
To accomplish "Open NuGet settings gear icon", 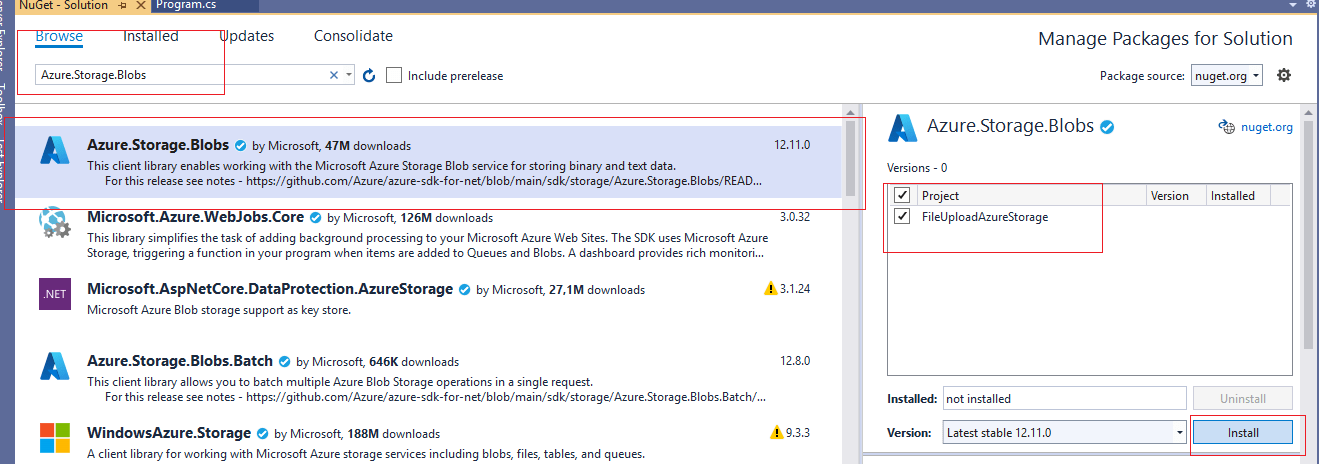I will pyautogui.click(x=1284, y=75).
